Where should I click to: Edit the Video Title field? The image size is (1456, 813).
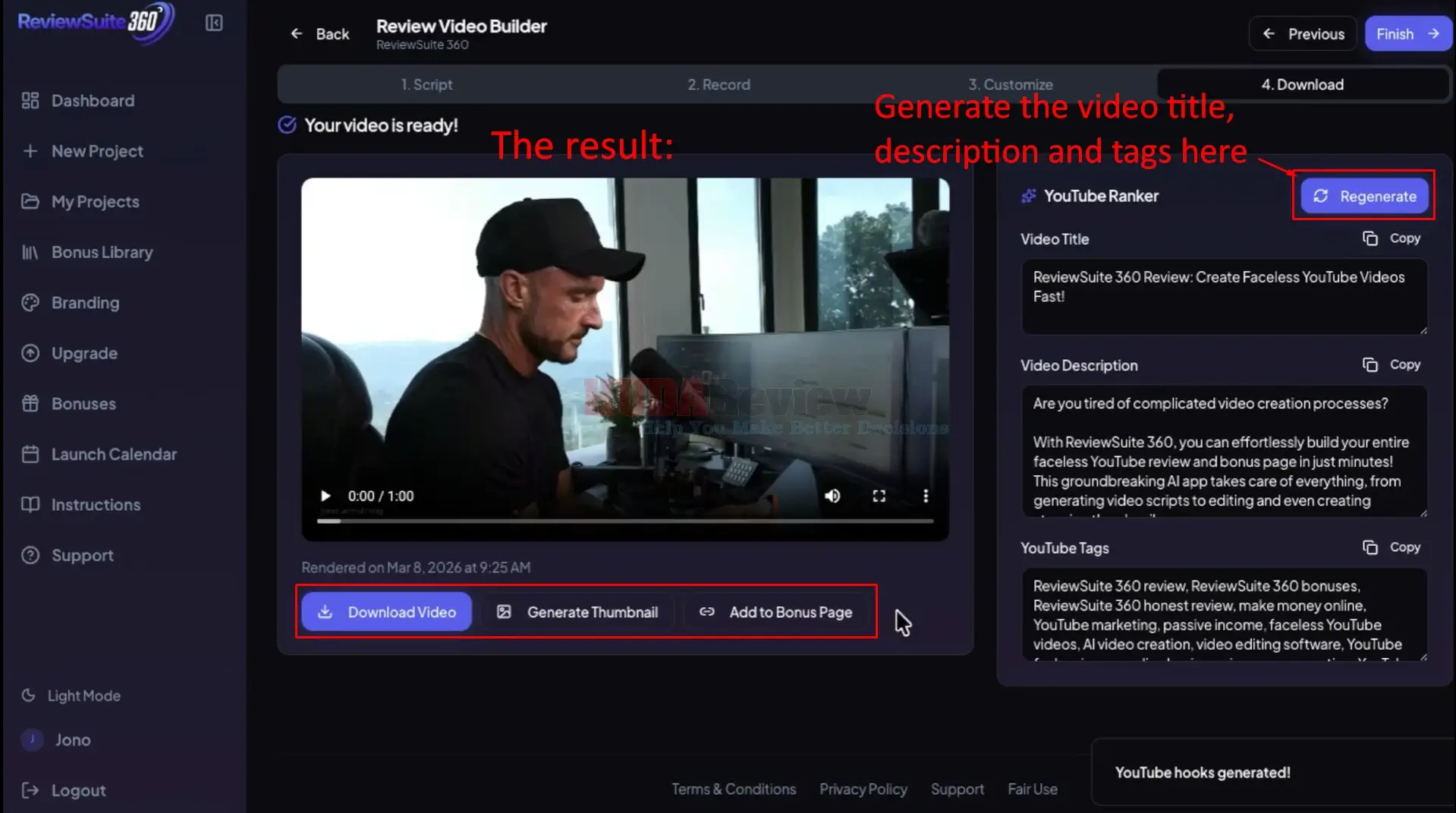1223,296
